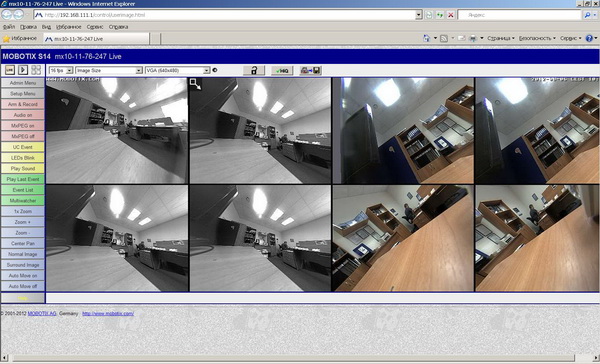Expand the Сервис command bar dropdown
This screenshot has width=600, height=364.
coord(571,38)
